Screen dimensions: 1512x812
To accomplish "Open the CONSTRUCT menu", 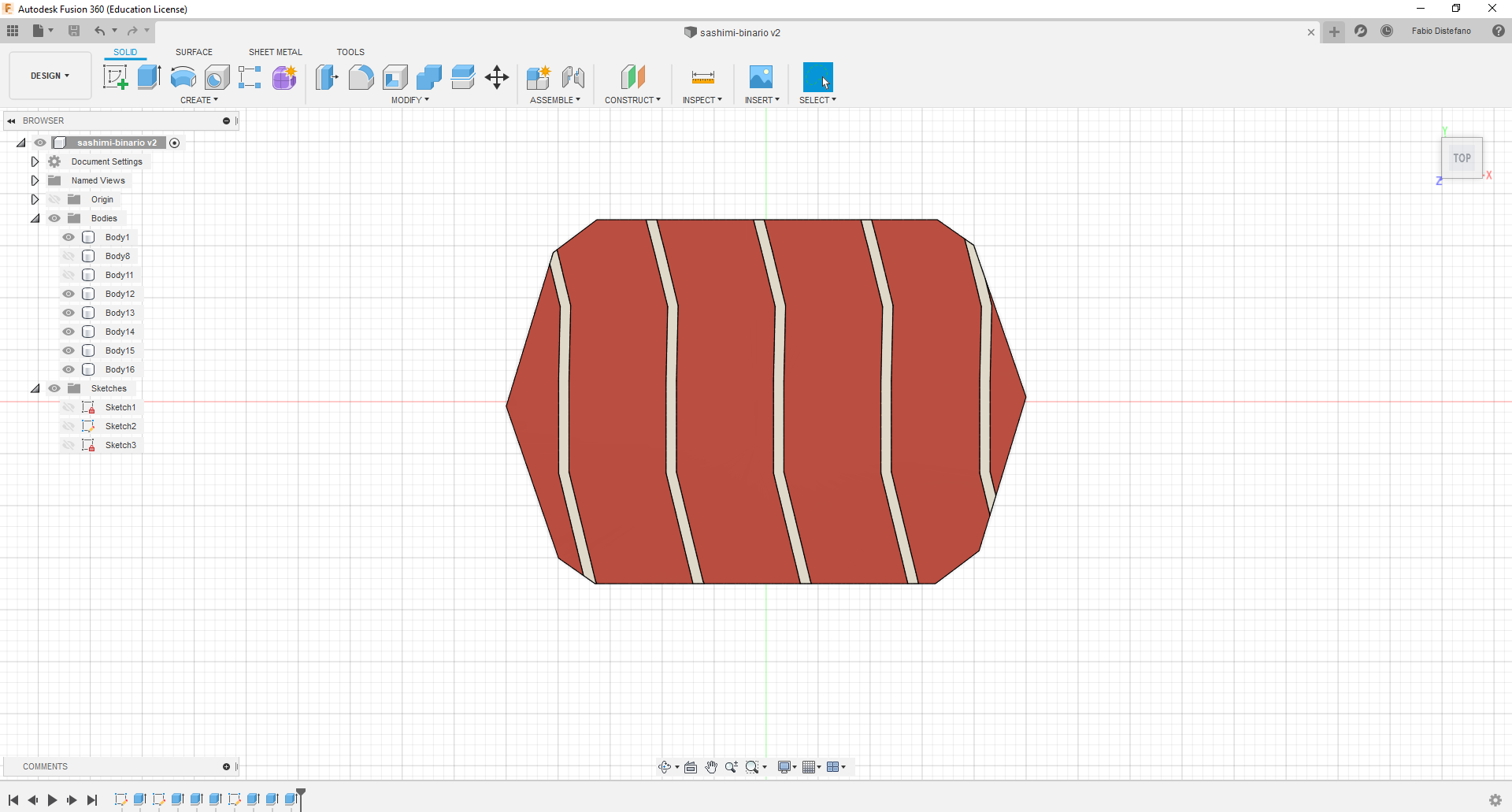I will point(632,100).
